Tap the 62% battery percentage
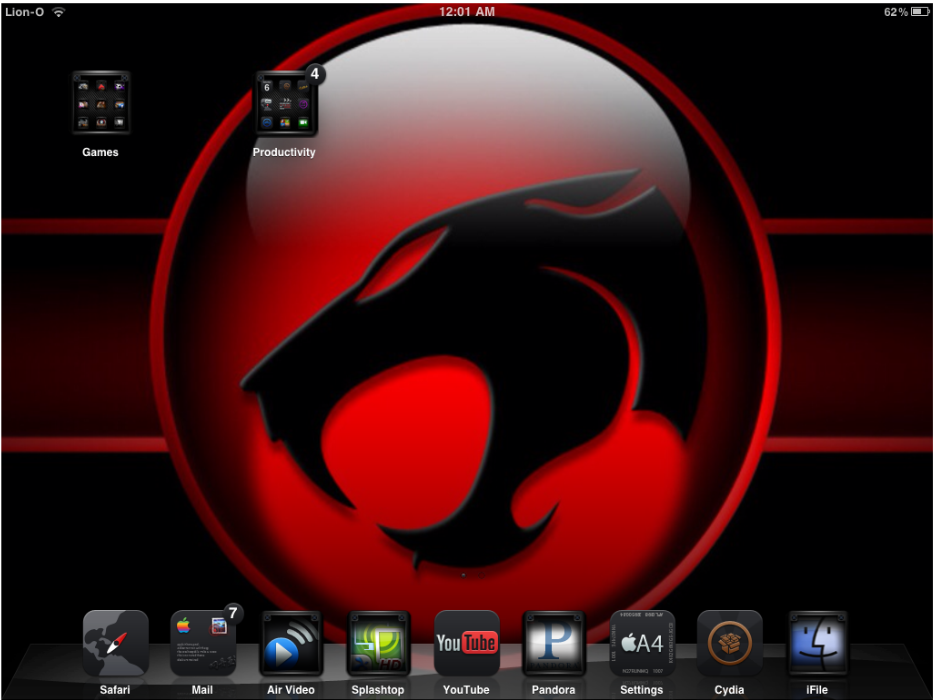The width and height of the screenshot is (935, 700). tap(896, 11)
